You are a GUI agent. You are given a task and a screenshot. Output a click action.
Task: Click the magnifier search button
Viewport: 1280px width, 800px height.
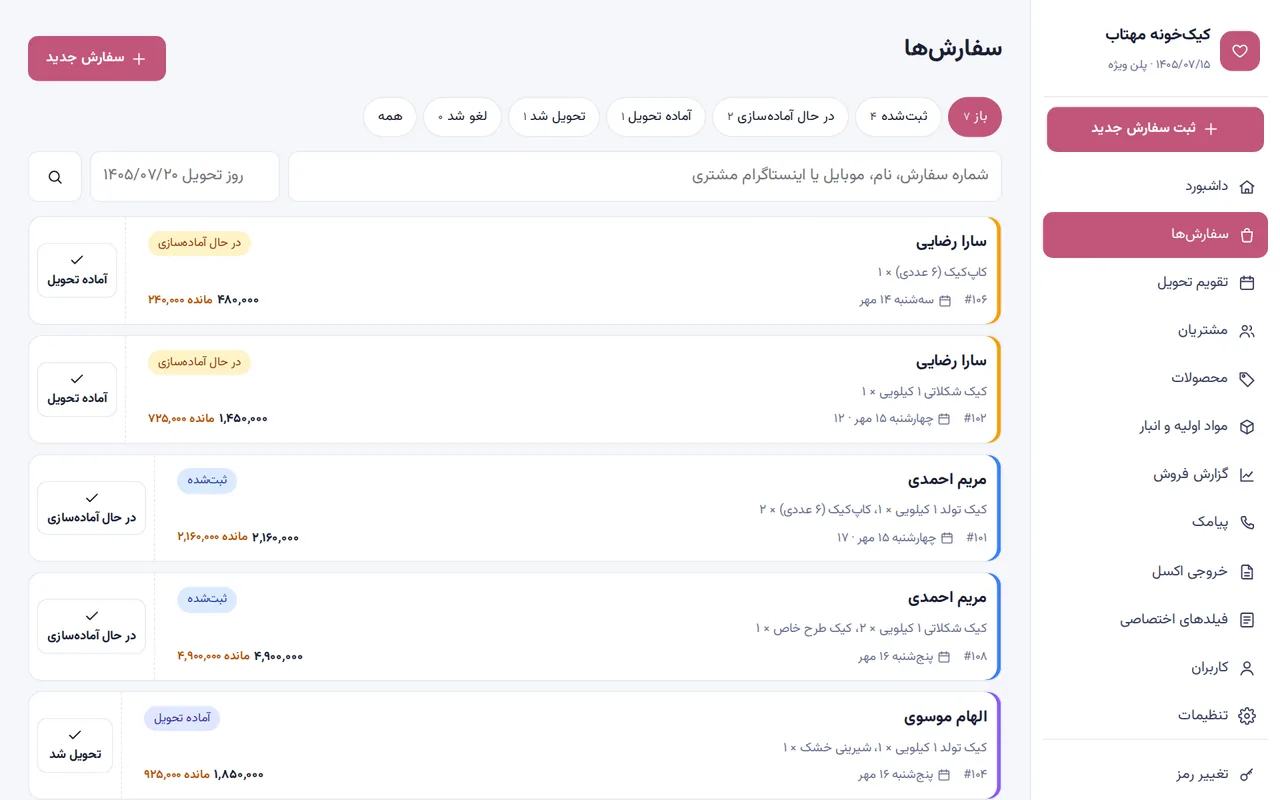pyautogui.click(x=55, y=177)
